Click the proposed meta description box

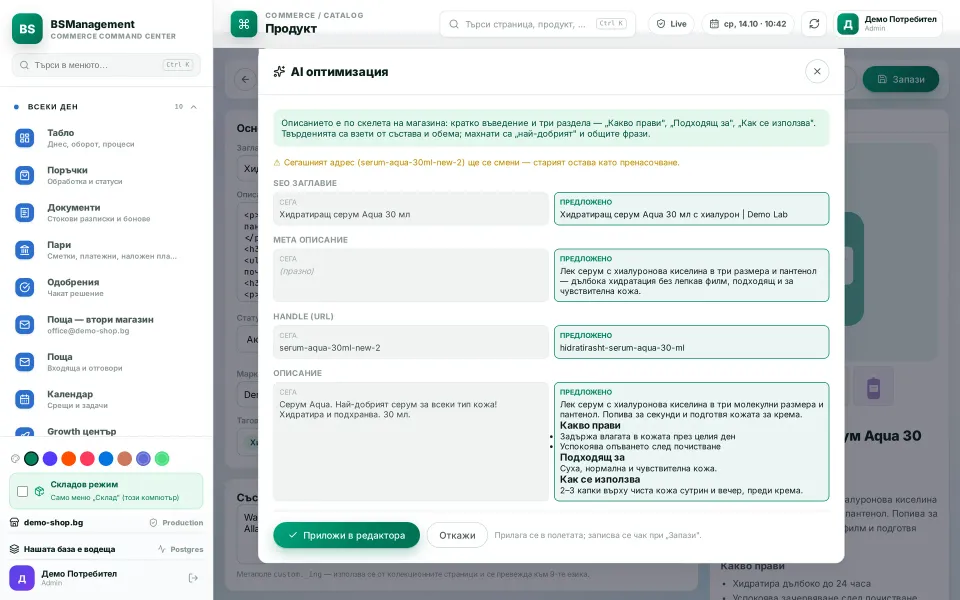coord(691,275)
